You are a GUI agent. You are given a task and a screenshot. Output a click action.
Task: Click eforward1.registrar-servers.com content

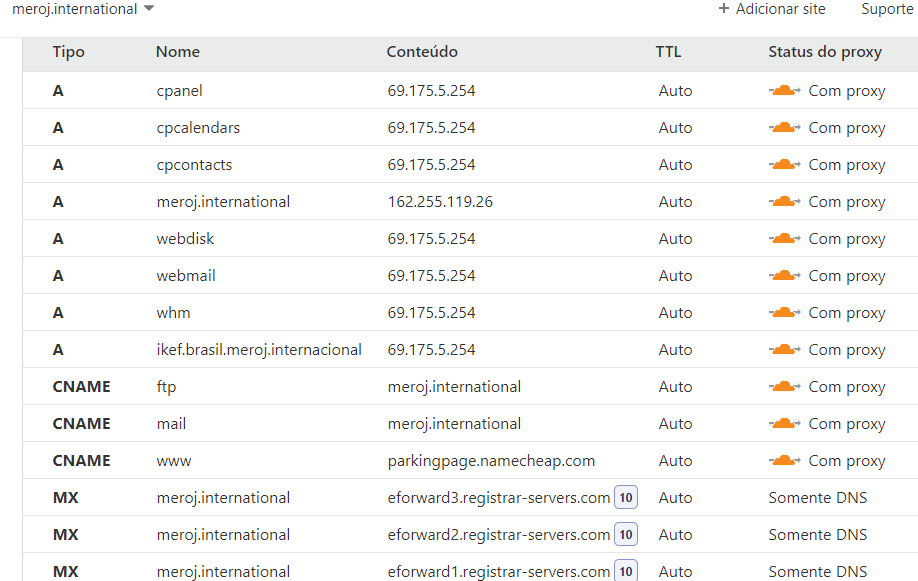point(499,572)
